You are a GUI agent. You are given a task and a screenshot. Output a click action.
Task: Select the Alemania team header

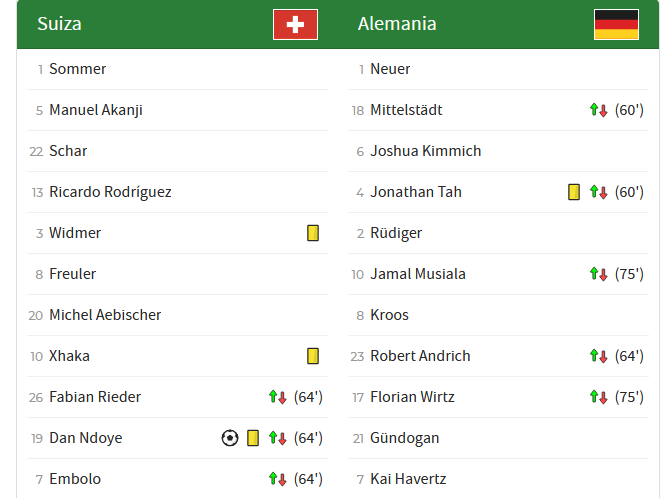coord(397,24)
